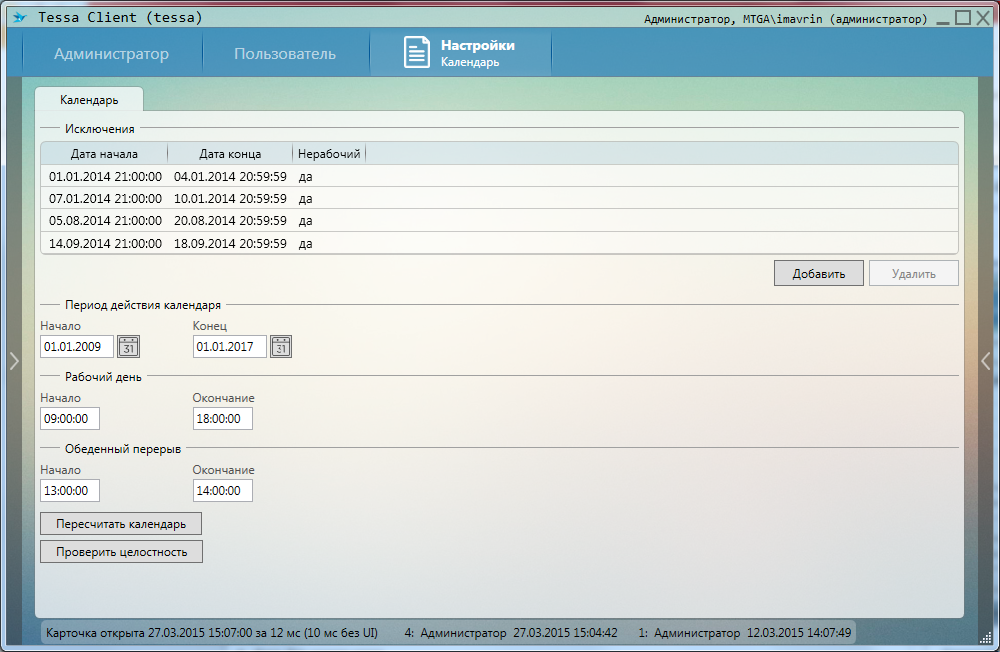
Task: Sort by Дата конца column header
Action: pos(230,154)
